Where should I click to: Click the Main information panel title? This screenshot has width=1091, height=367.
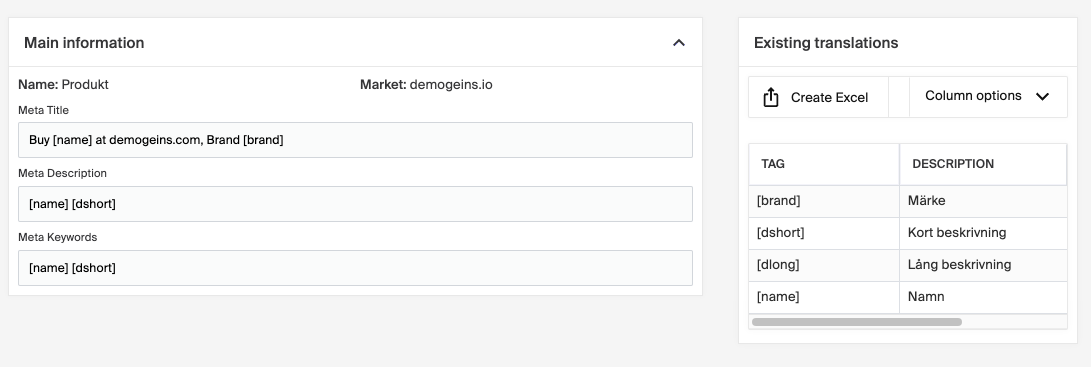pyautogui.click(x=84, y=43)
